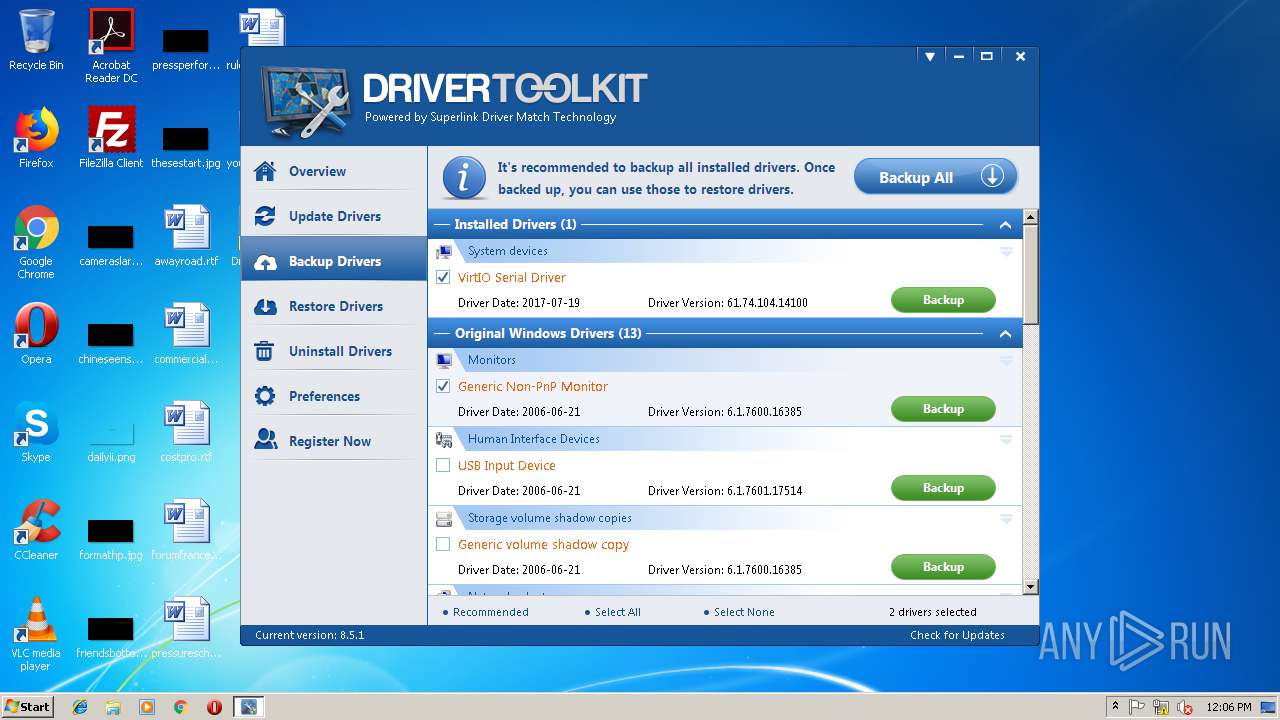This screenshot has height=720, width=1280.
Task: Click the scrollbar down arrow
Action: pos(1031,587)
